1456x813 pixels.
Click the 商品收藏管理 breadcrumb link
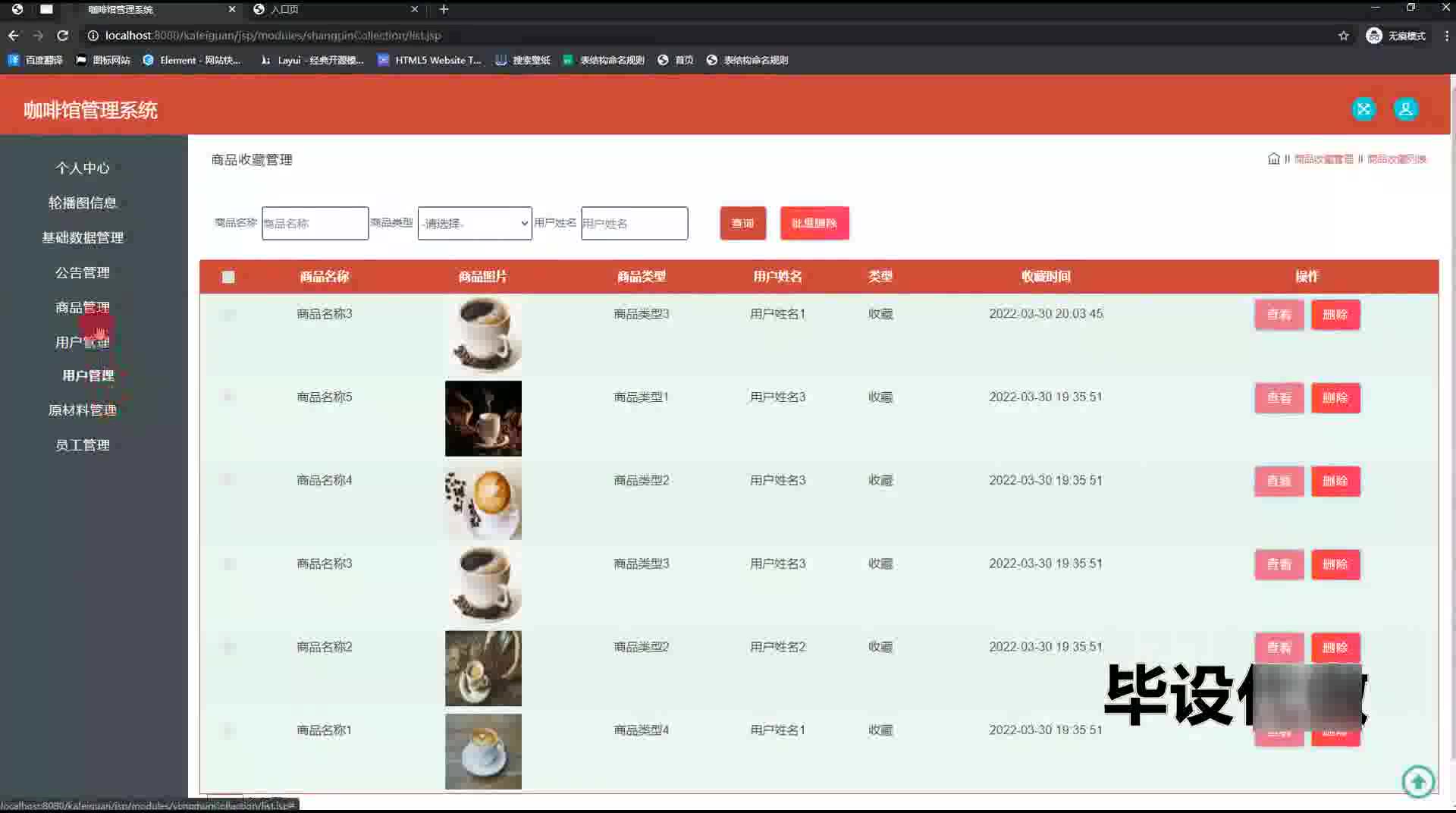1323,159
